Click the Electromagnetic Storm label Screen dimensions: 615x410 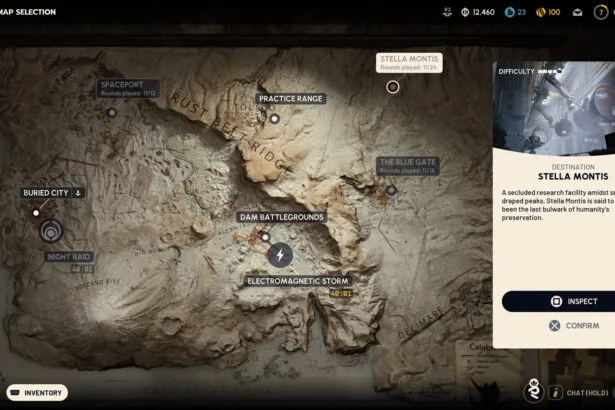[x=298, y=281]
